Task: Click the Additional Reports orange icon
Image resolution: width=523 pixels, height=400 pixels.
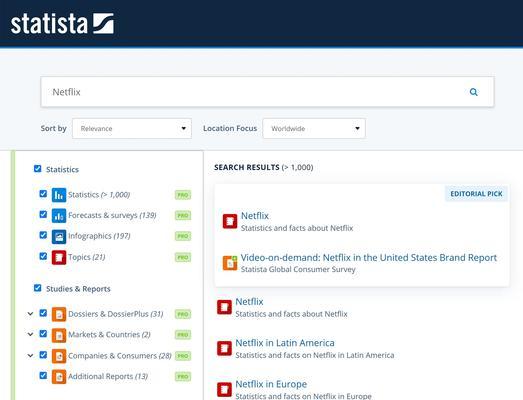Action: [59, 377]
